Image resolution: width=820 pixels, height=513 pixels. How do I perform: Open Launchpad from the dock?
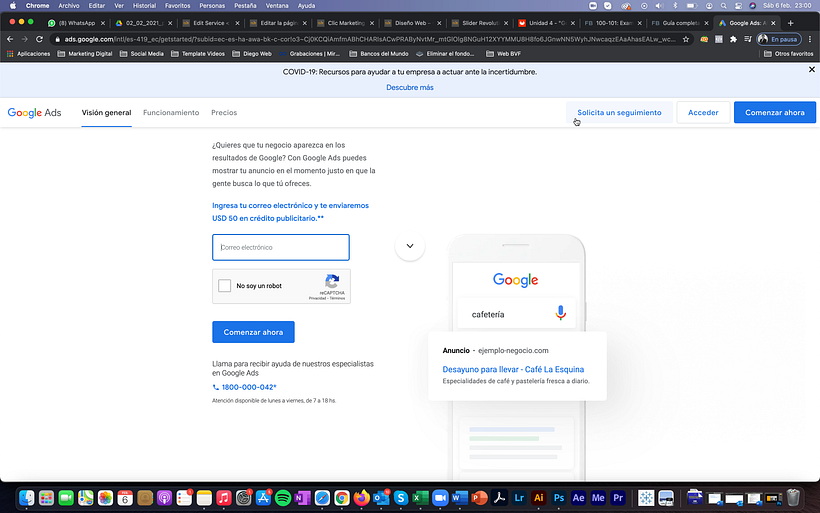(x=47, y=498)
